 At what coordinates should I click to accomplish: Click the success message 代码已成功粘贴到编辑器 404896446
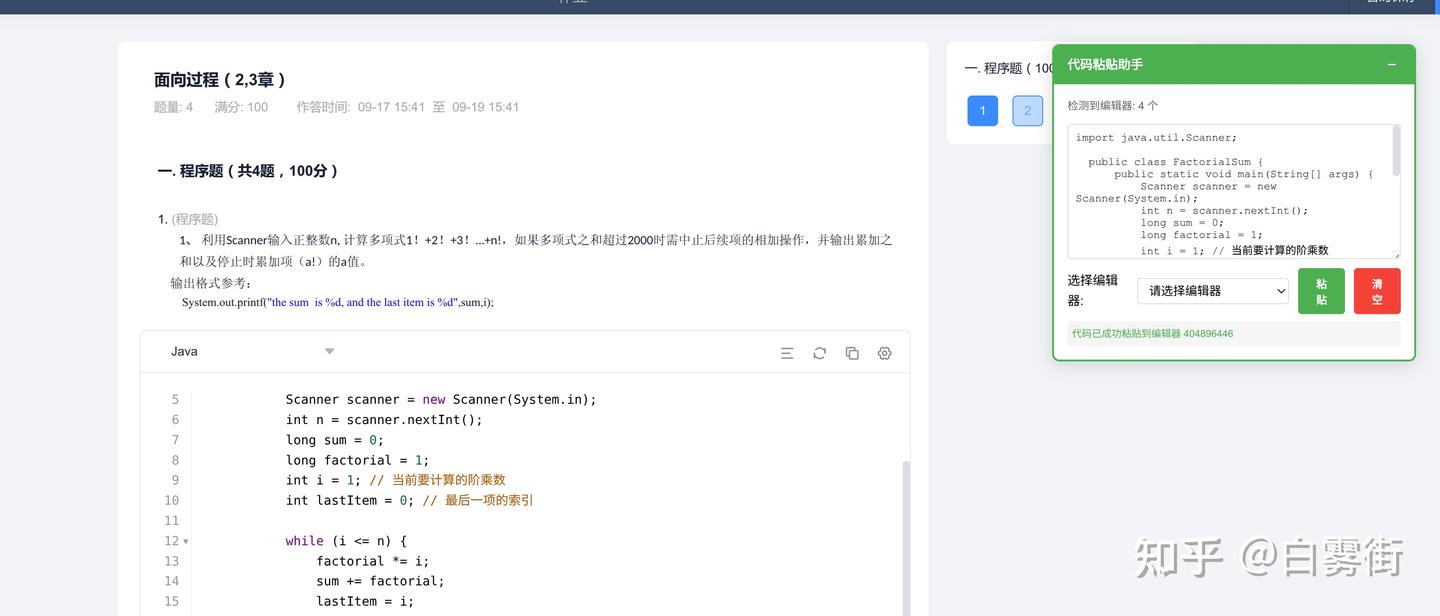(x=1154, y=333)
